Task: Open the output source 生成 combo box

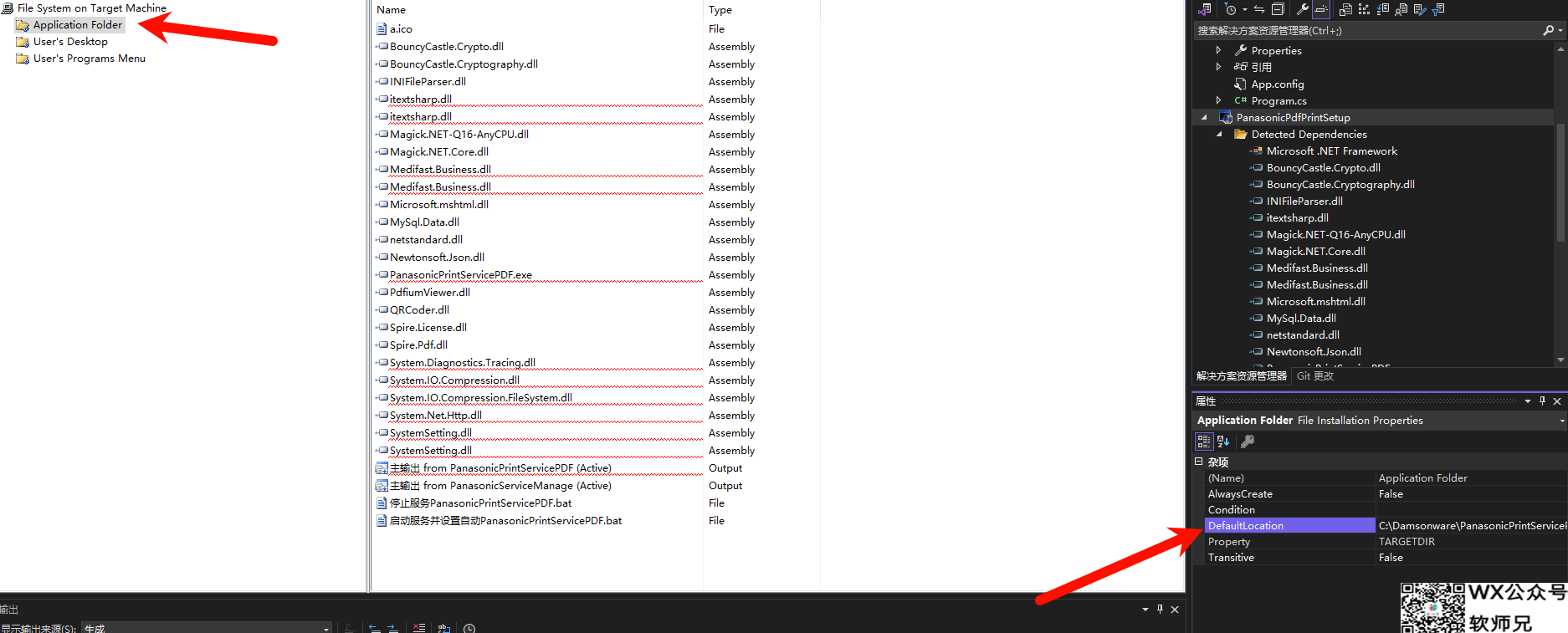Action: (207, 628)
